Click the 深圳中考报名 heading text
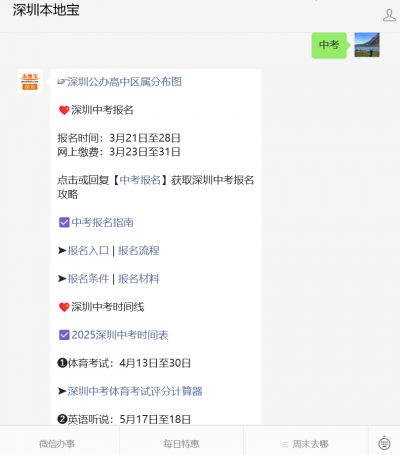 click(x=102, y=110)
